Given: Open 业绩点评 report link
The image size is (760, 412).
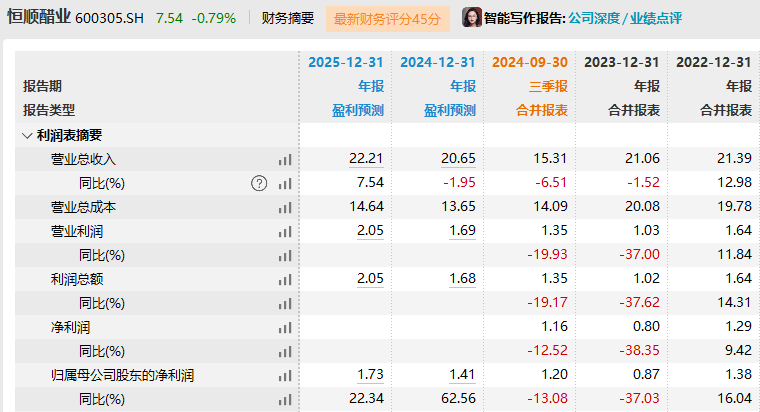Looking at the screenshot, I should 656,18.
